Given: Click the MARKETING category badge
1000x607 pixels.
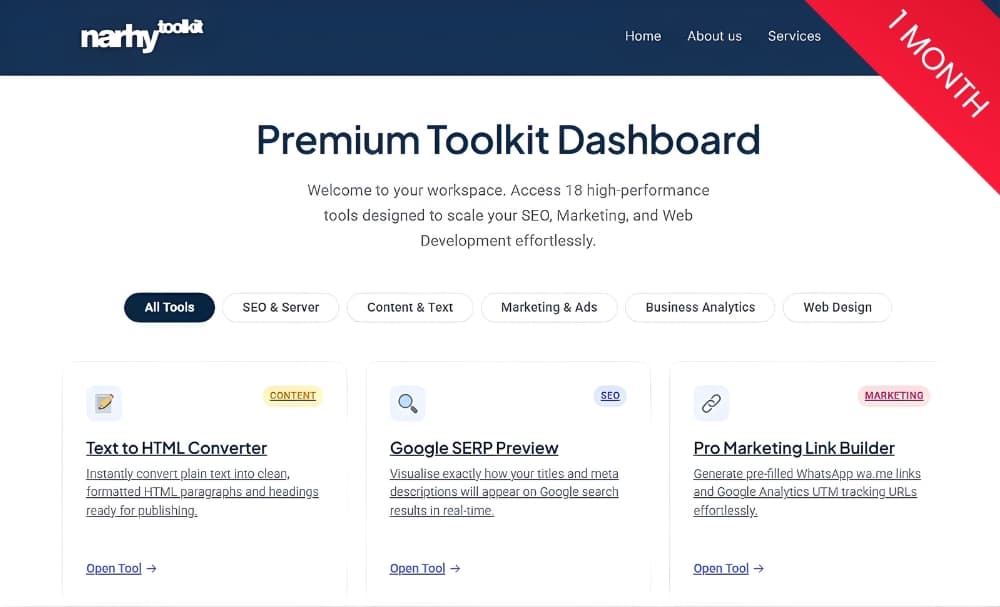Looking at the screenshot, I should pyautogui.click(x=893, y=395).
